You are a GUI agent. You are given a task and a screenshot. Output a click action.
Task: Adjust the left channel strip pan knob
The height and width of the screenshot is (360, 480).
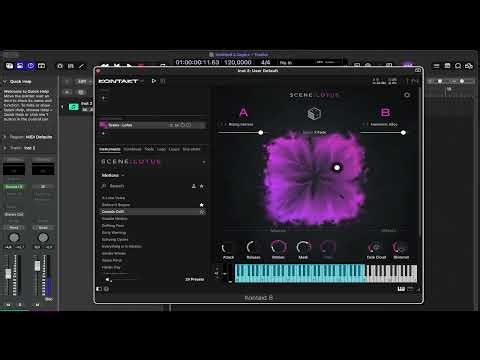click(x=14, y=238)
